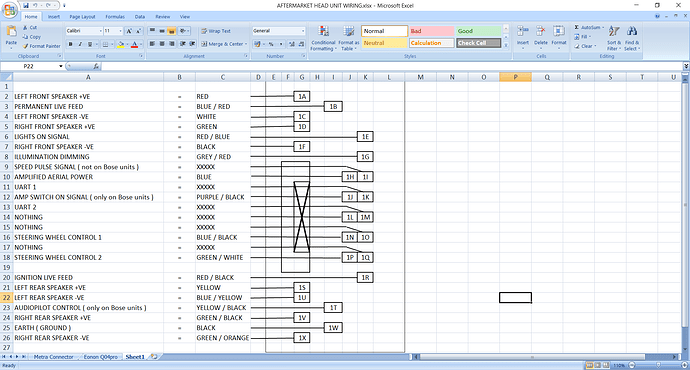Switch to the Insert ribbon tab

pyautogui.click(x=54, y=17)
